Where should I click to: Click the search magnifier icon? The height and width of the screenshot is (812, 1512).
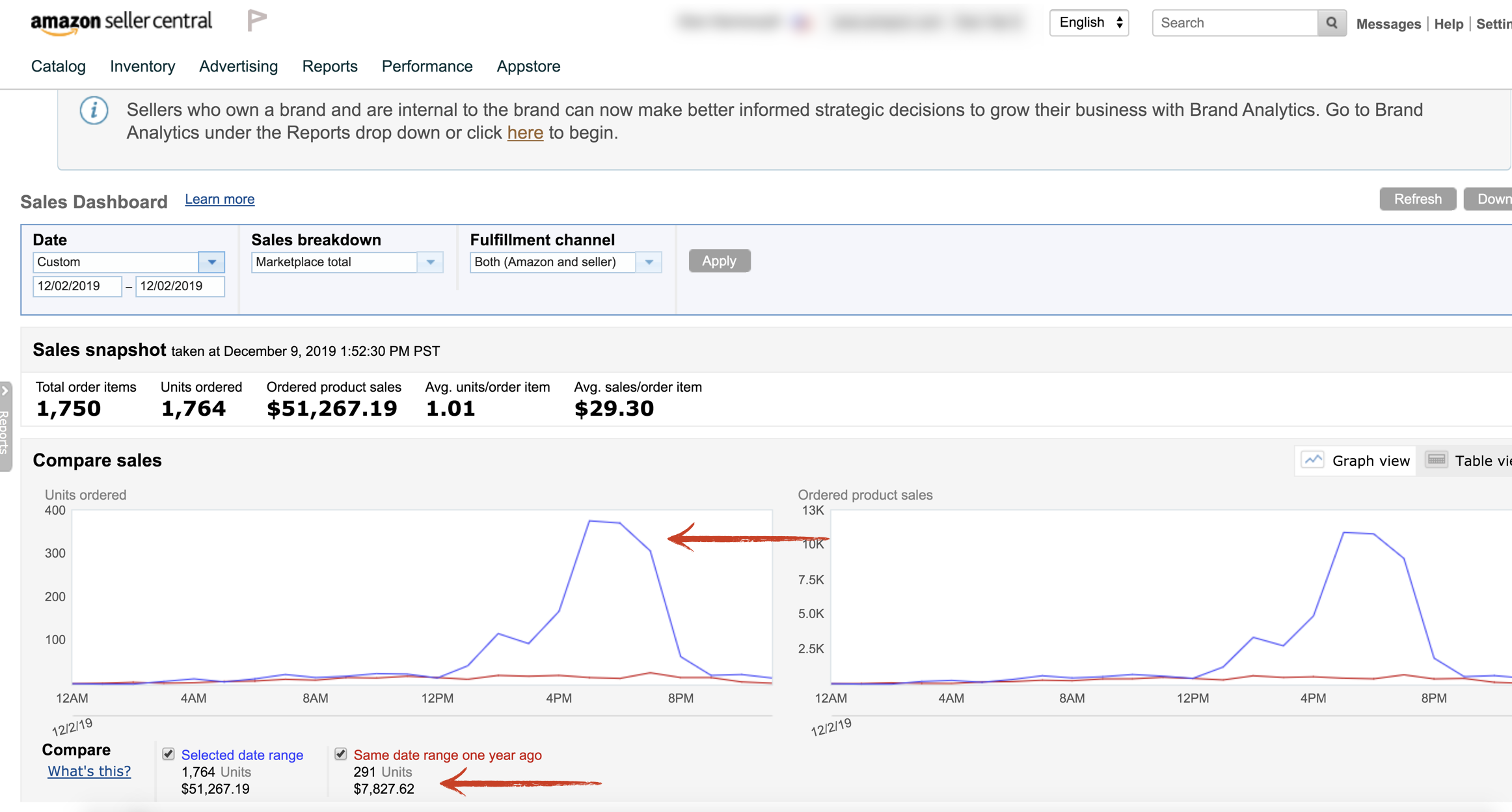tap(1332, 23)
